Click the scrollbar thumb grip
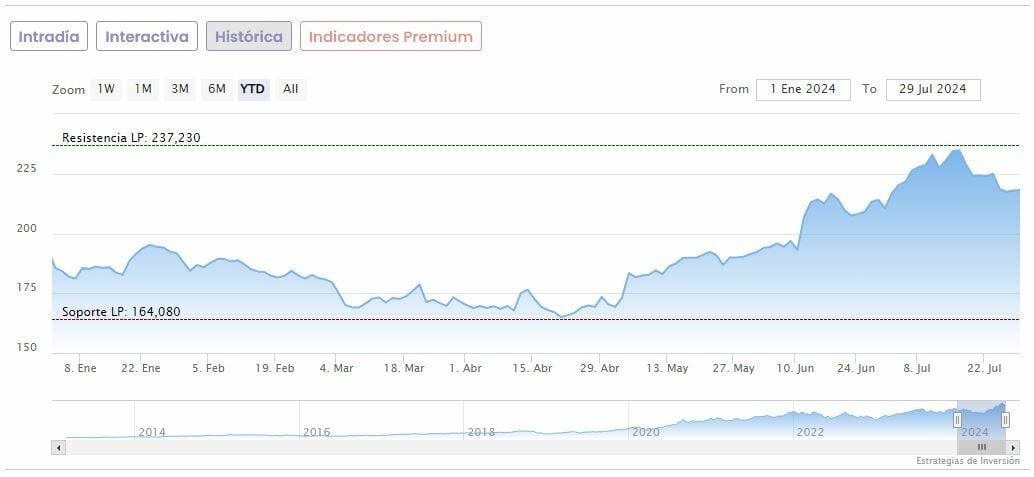Screen dimensions: 1034x477 click(x=982, y=447)
